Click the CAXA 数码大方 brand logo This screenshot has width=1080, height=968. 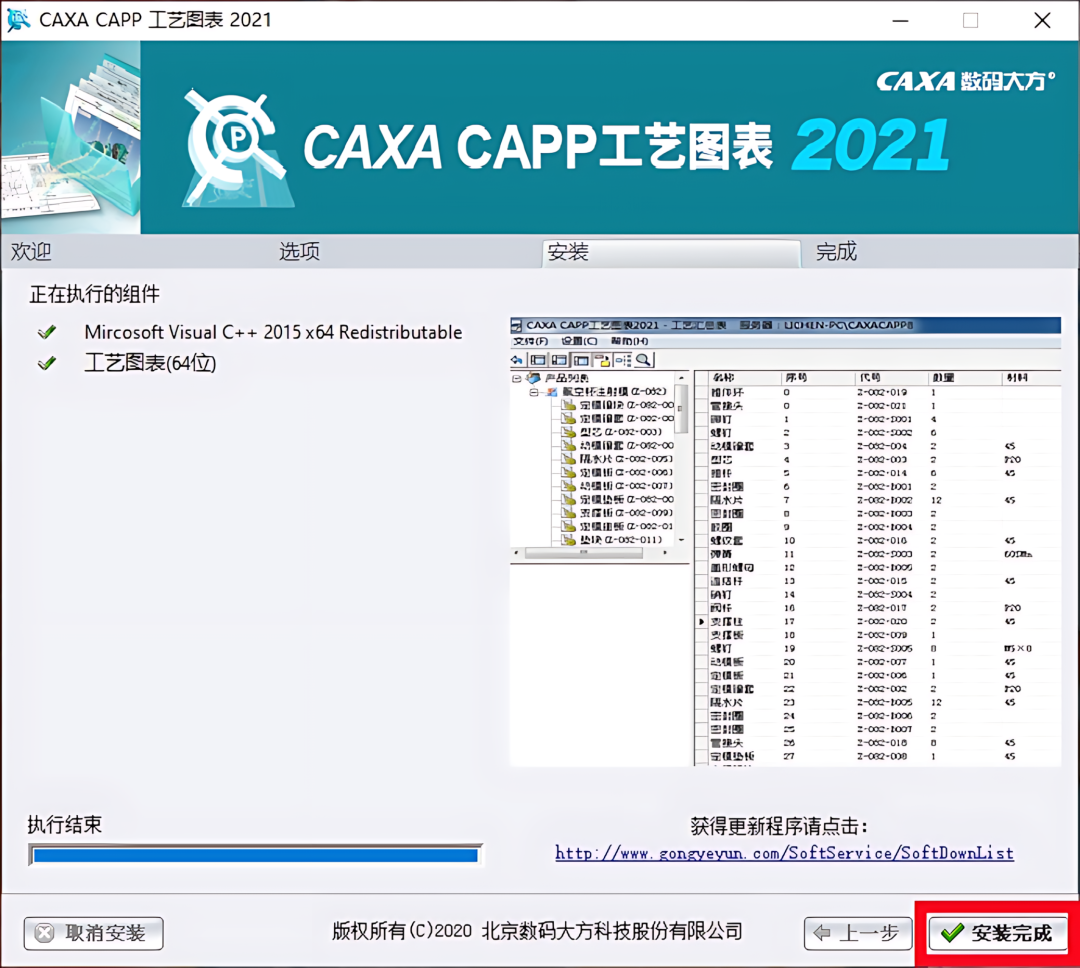pos(966,81)
